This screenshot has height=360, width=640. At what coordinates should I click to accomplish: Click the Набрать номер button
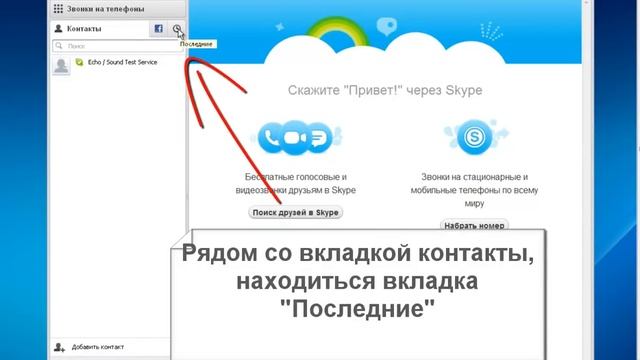(x=474, y=225)
